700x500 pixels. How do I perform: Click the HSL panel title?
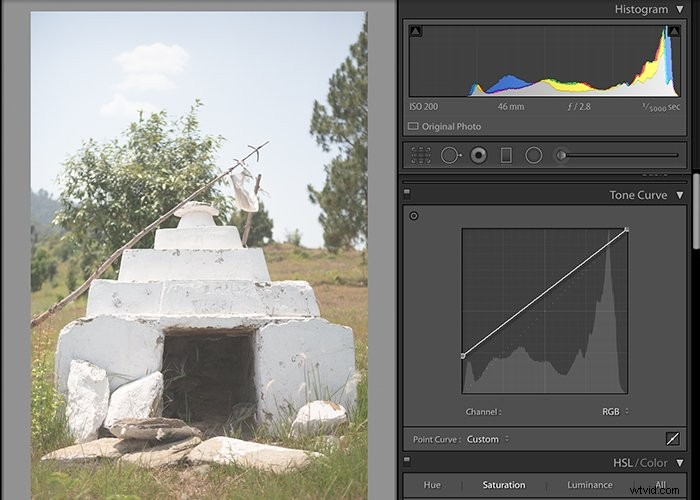[622, 463]
